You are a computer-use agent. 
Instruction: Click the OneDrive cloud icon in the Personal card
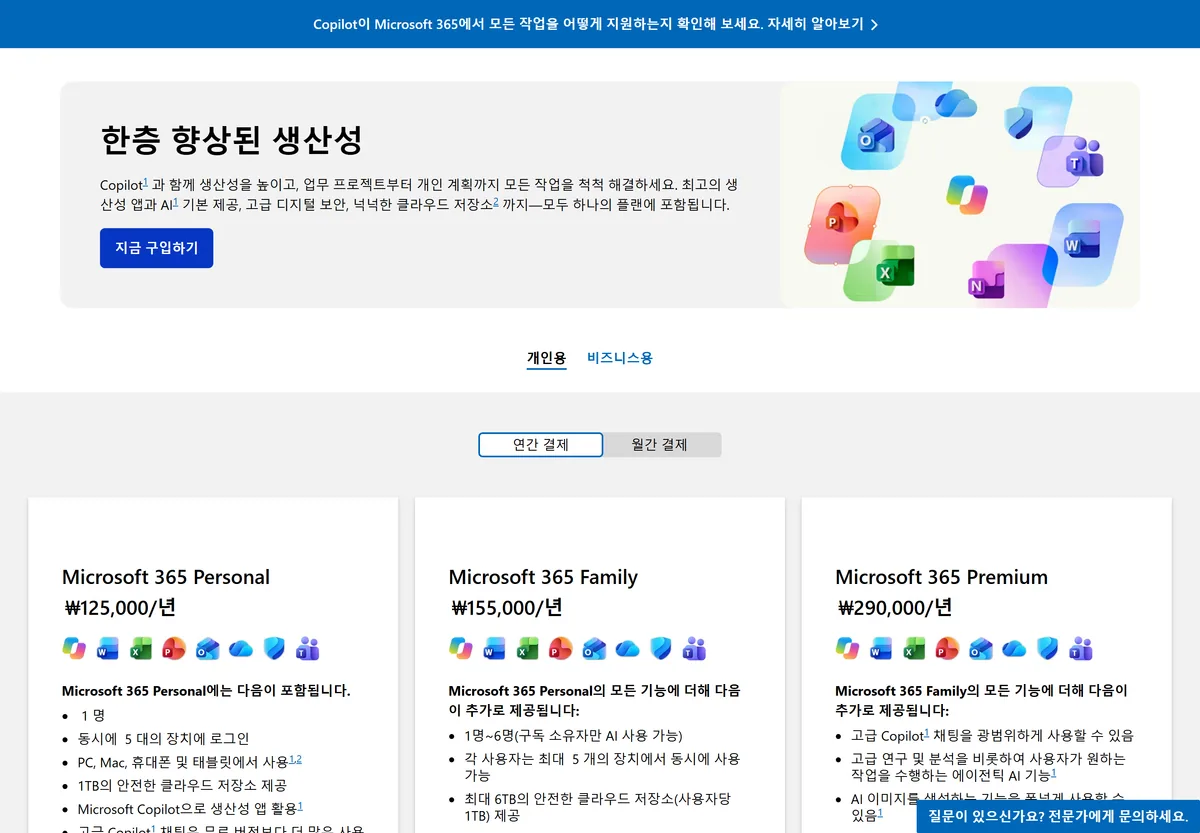241,648
